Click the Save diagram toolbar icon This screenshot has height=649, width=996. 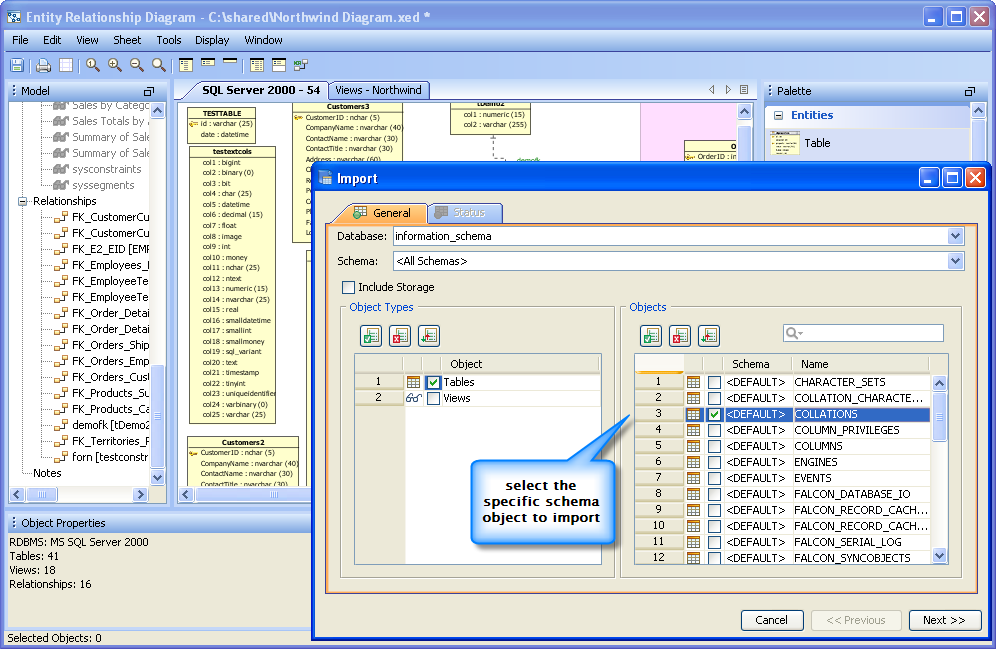[17, 65]
